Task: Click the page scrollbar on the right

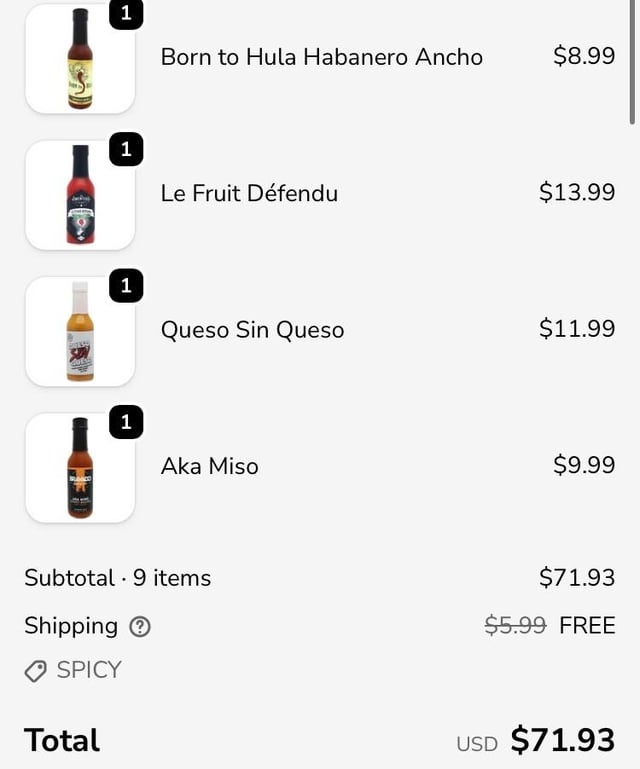Action: [x=633, y=60]
